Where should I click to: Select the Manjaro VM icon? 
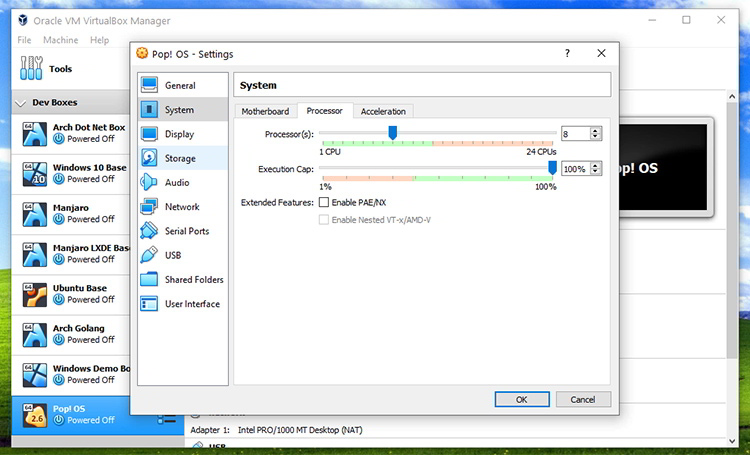(x=35, y=214)
